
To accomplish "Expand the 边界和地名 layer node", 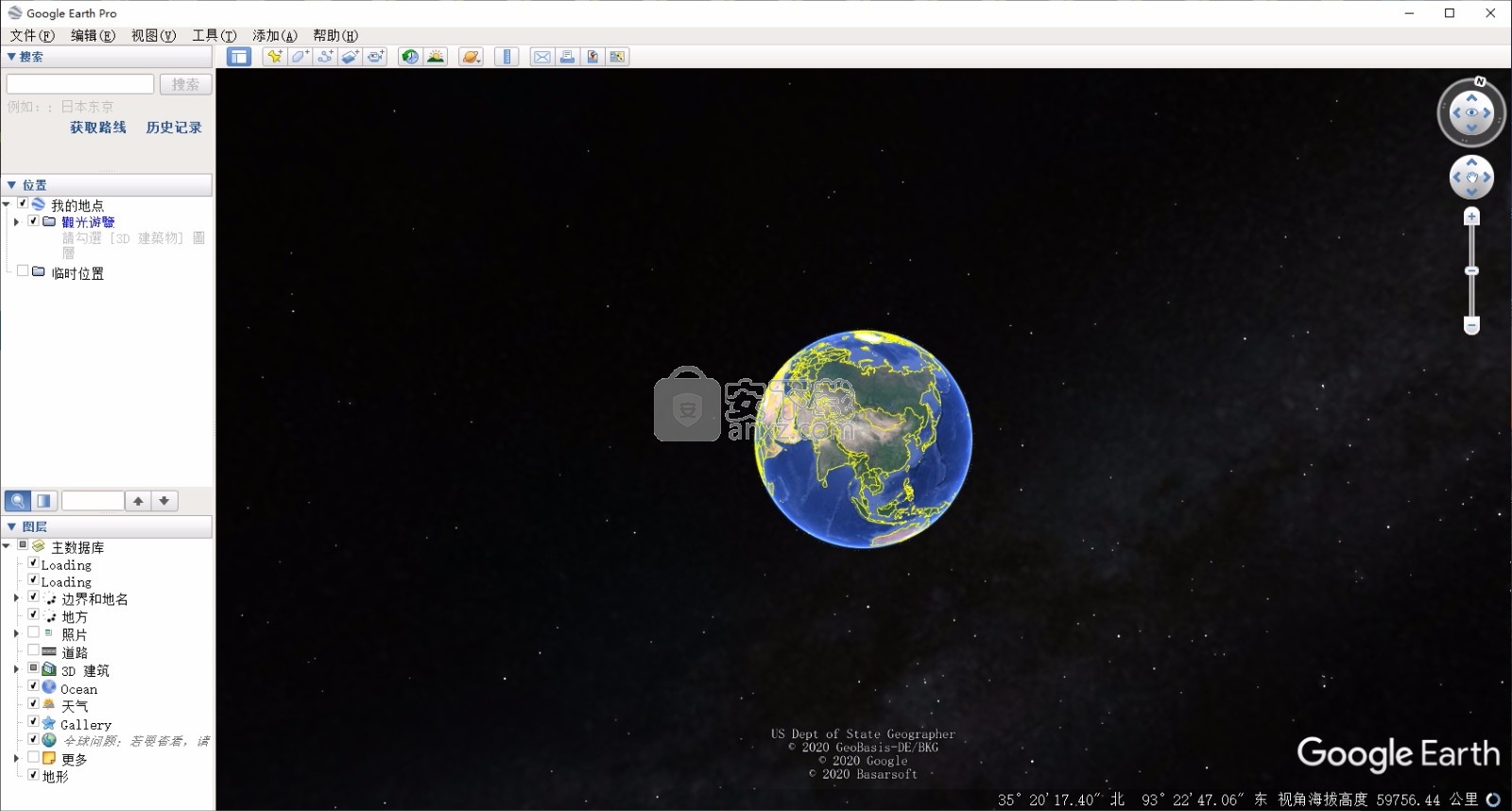I will (x=16, y=597).
